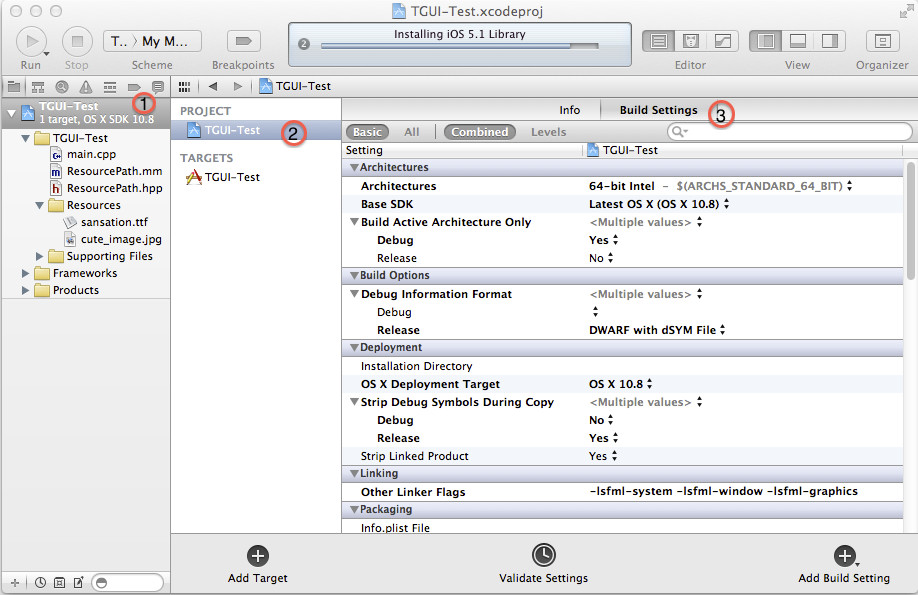Expand the Supporting Files folder
This screenshot has height=595, width=918.
tap(39, 257)
